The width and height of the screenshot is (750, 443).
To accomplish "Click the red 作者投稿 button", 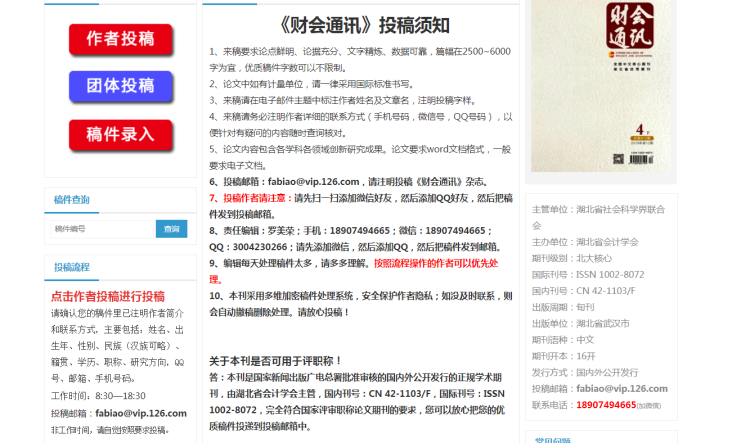I will [121, 39].
